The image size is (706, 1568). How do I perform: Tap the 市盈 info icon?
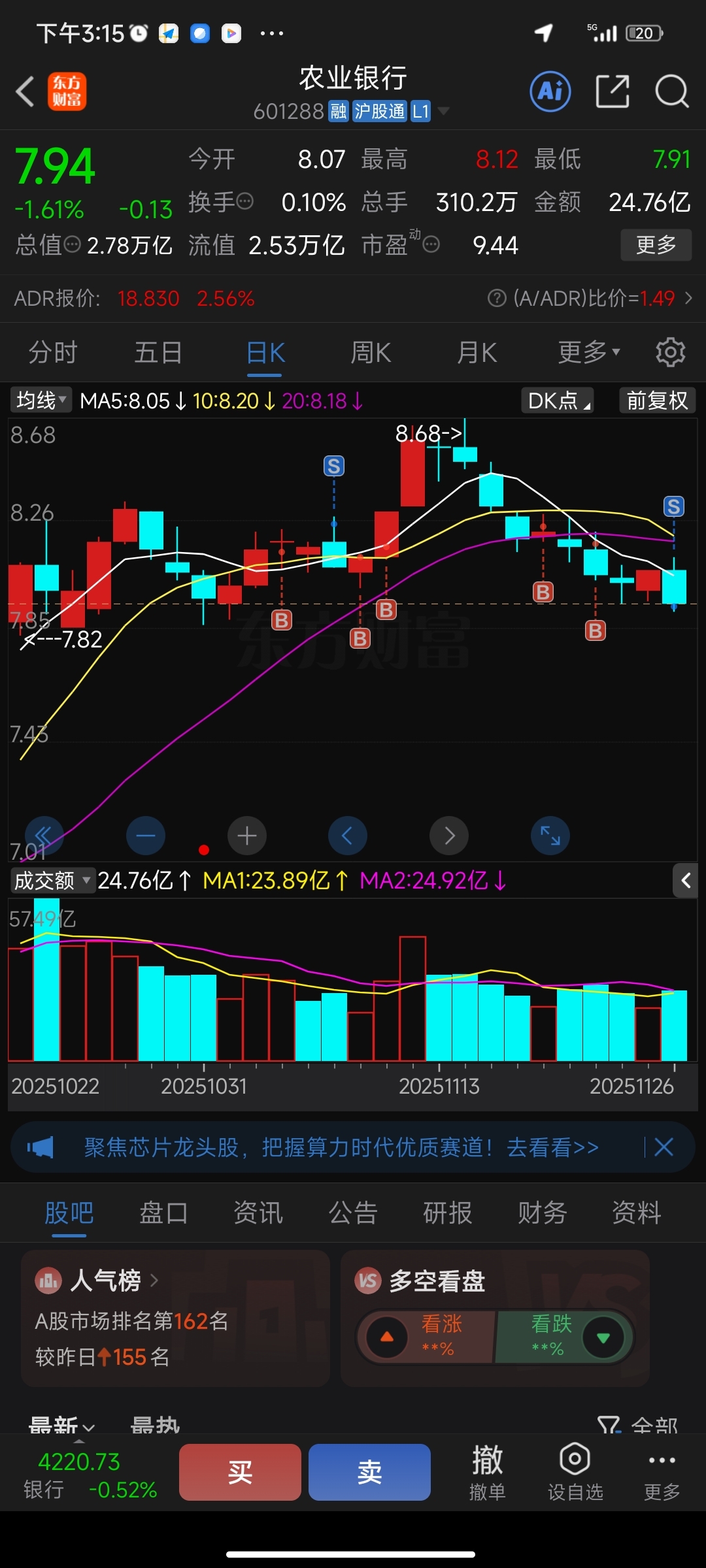[431, 245]
